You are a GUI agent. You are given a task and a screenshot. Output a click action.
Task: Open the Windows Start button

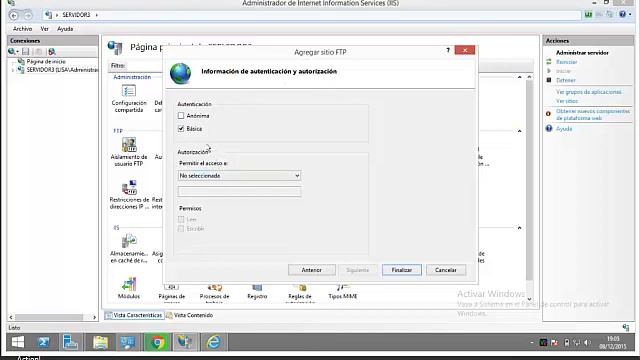point(18,342)
